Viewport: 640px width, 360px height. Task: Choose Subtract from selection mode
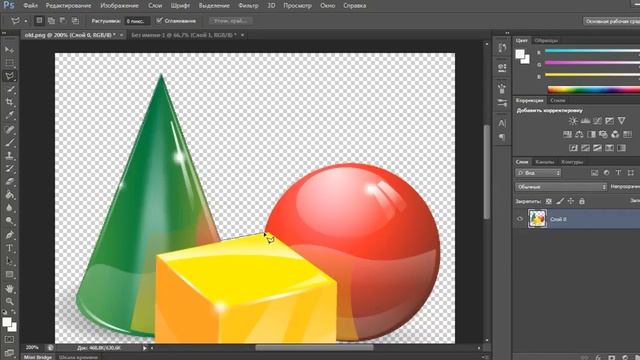point(63,20)
